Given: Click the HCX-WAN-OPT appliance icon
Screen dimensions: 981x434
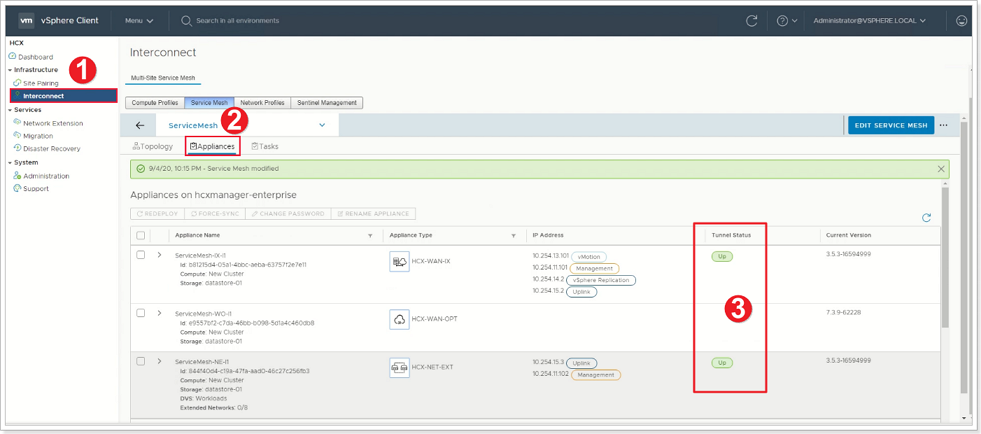Looking at the screenshot, I should pos(399,320).
